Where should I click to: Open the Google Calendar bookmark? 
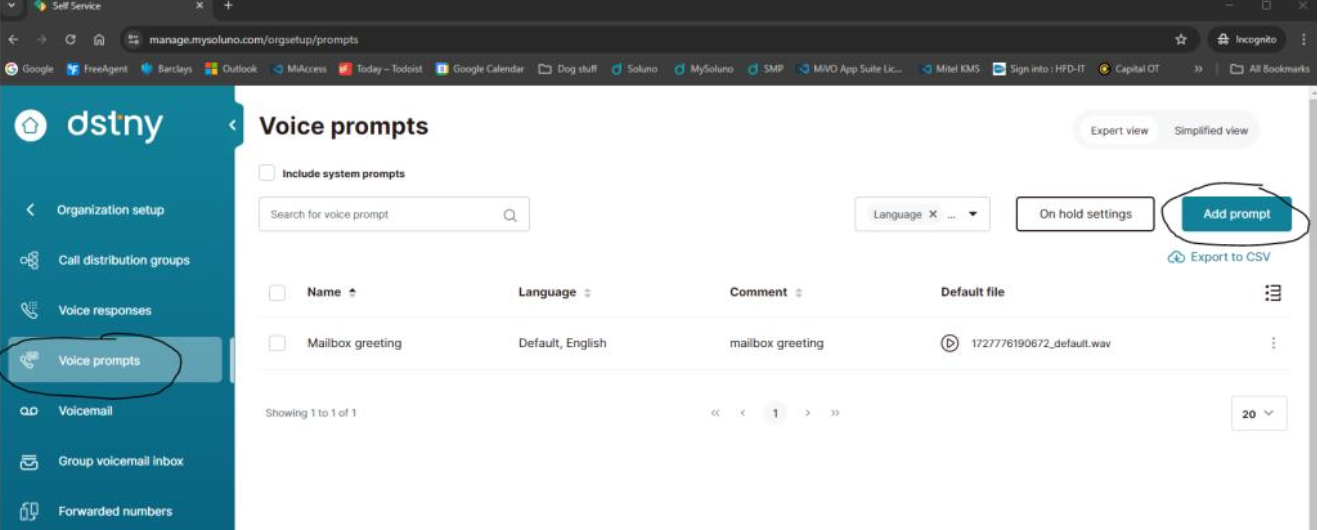coord(480,69)
